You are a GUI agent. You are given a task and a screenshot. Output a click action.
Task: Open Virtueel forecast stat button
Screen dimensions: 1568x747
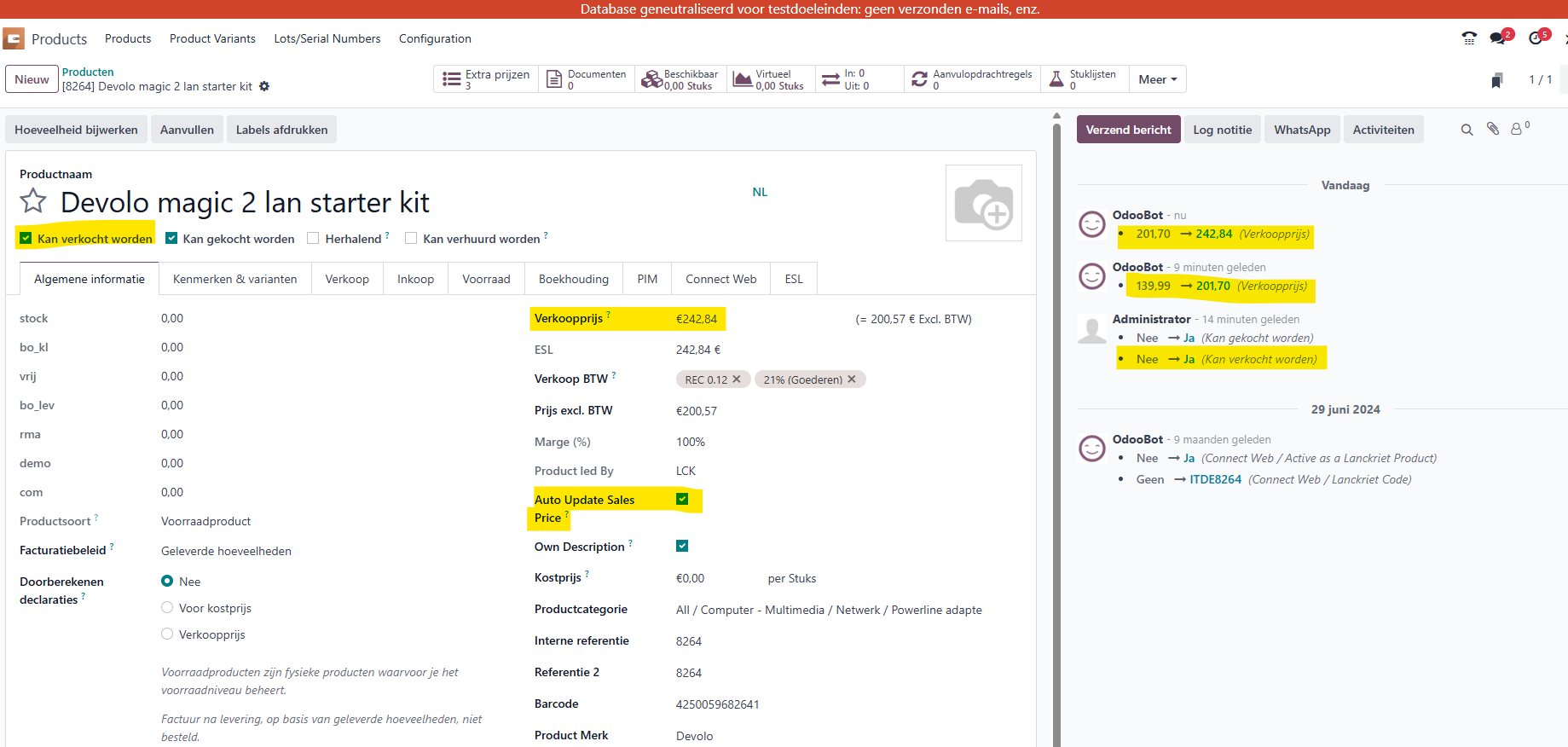click(771, 79)
